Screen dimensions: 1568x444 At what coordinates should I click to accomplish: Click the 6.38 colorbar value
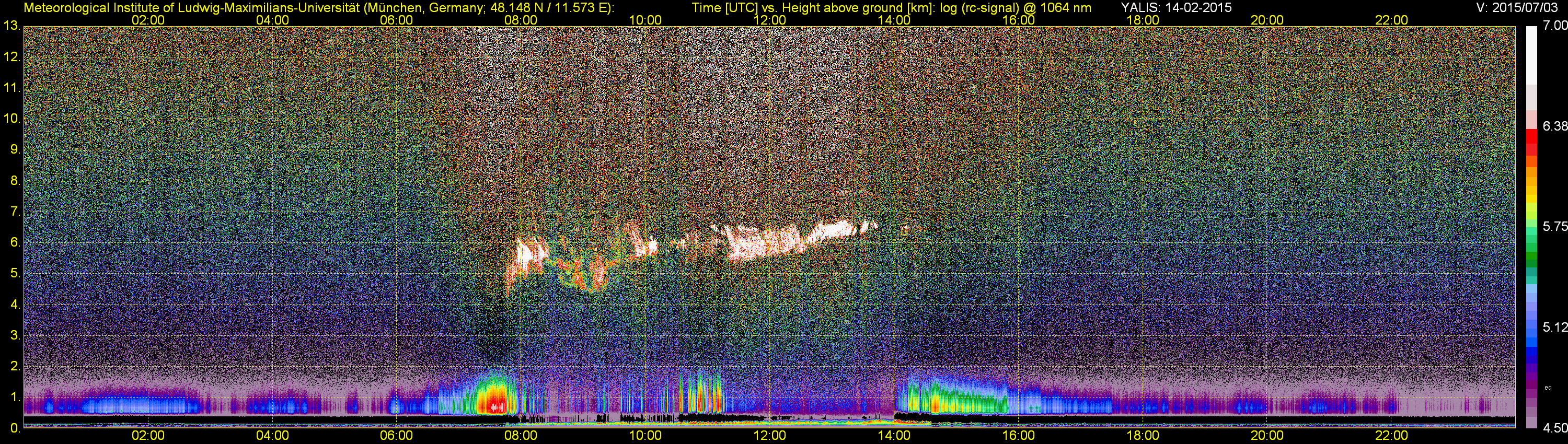pos(1554,126)
